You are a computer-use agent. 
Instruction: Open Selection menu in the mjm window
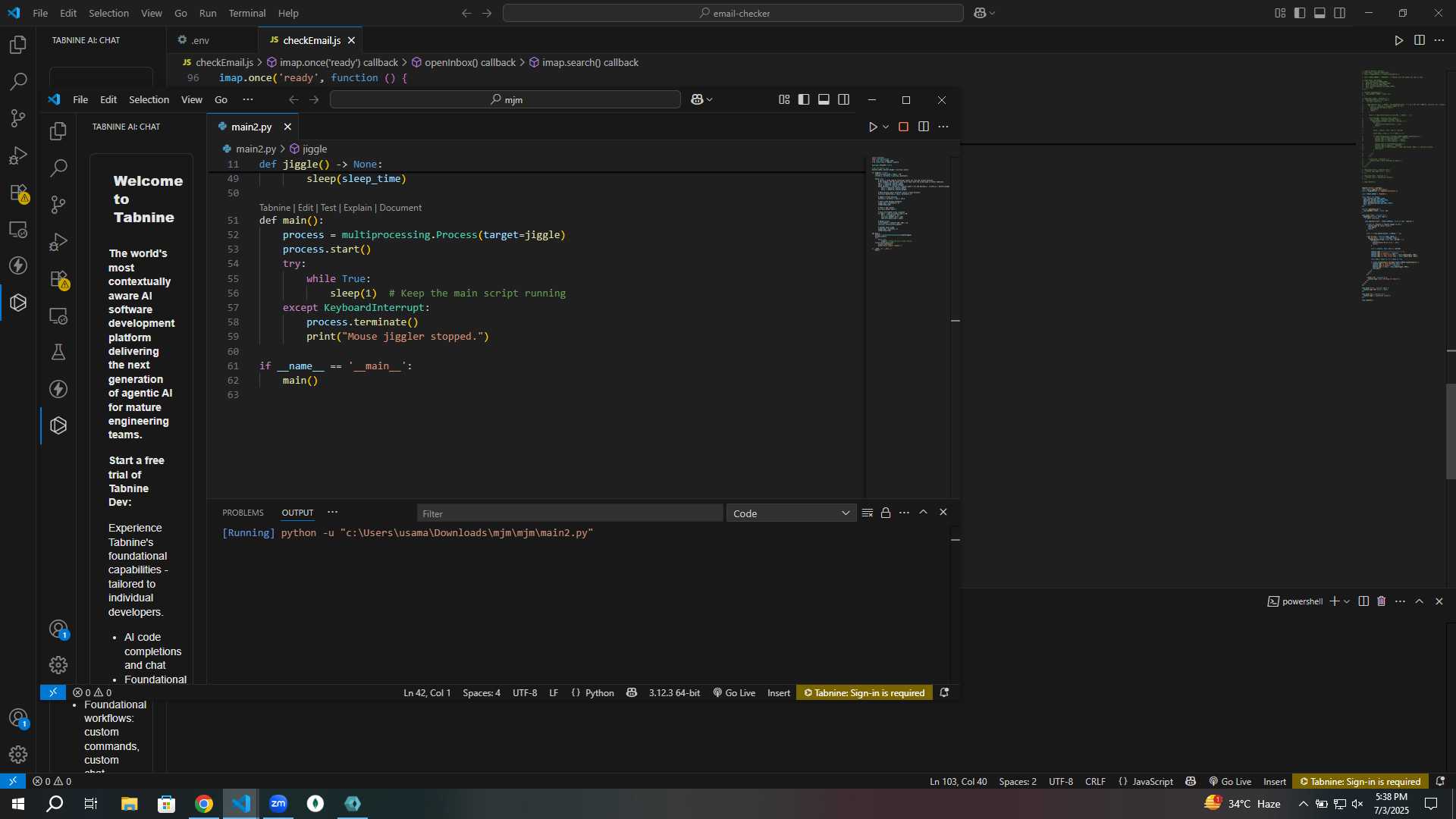click(149, 99)
